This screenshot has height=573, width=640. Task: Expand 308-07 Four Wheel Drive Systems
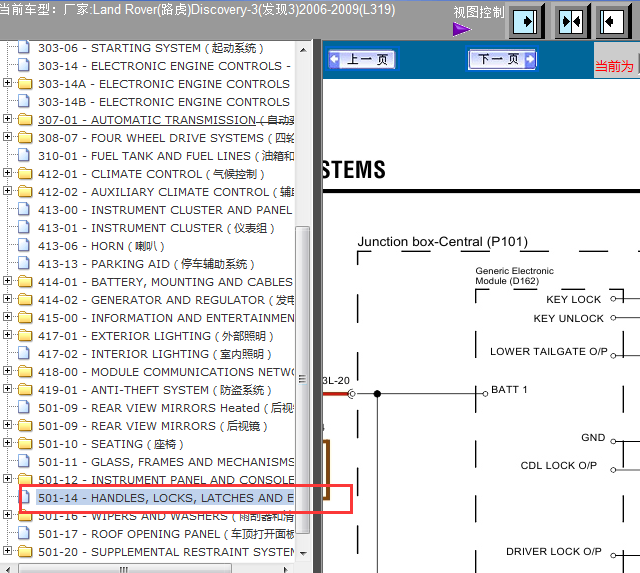coord(7,137)
